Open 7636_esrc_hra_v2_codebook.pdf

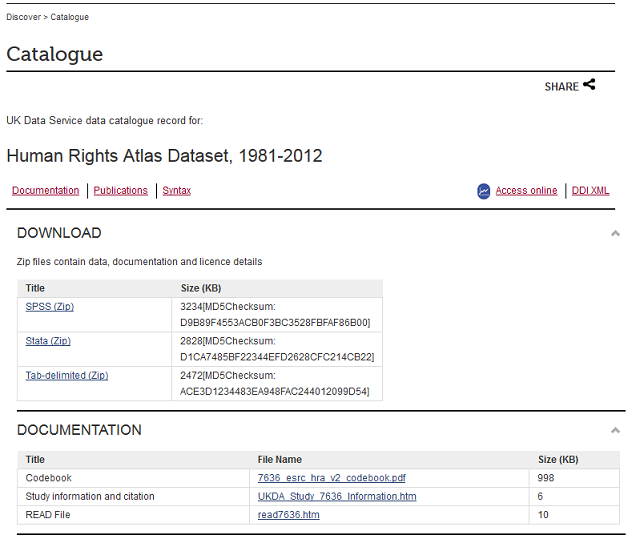tap(331, 478)
